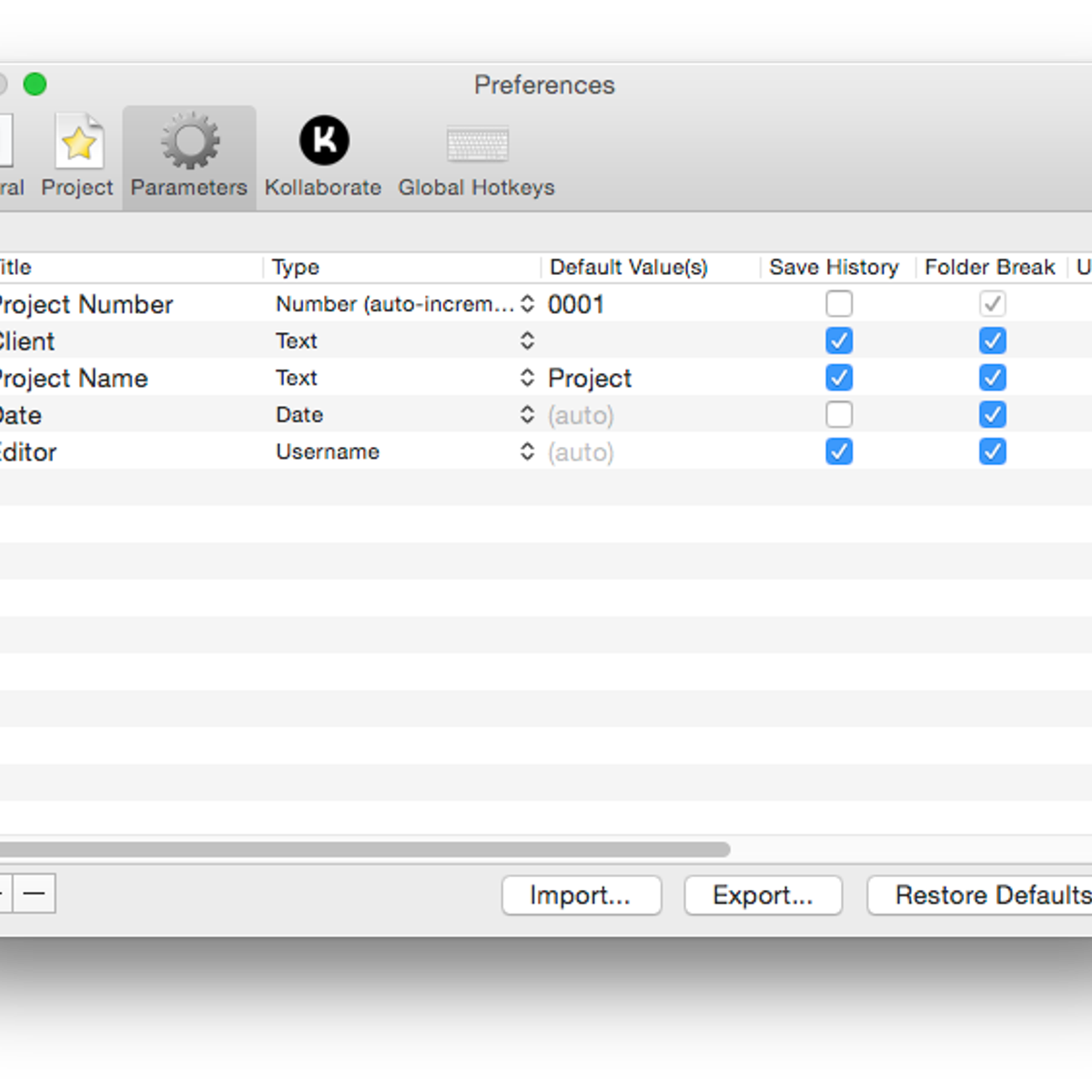
Task: Open the Parameters gear icon
Action: [188, 155]
